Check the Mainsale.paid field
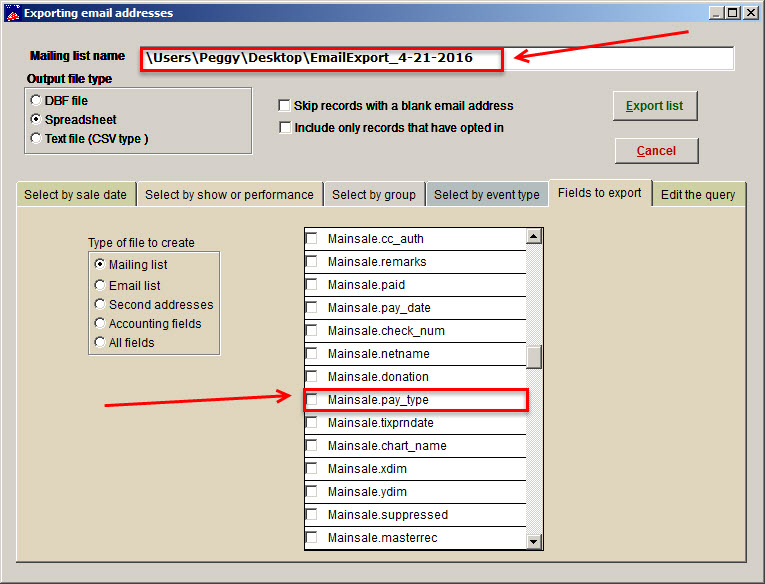 coord(311,284)
